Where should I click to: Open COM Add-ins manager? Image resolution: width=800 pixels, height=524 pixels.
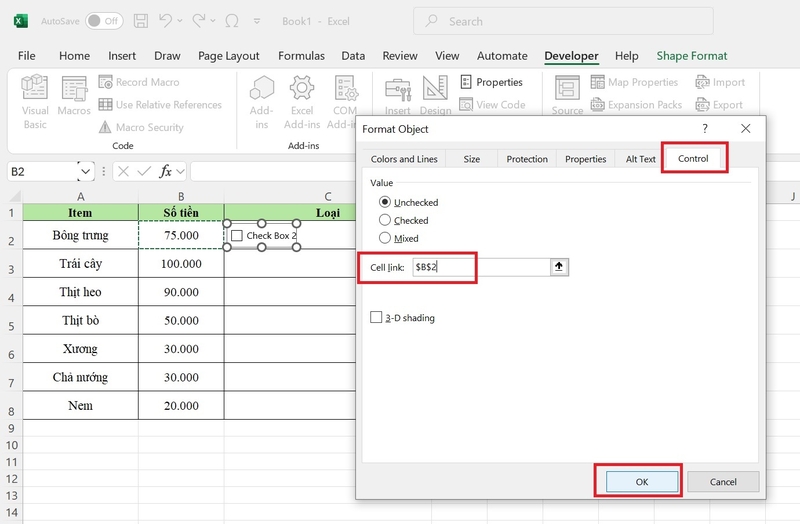345,102
